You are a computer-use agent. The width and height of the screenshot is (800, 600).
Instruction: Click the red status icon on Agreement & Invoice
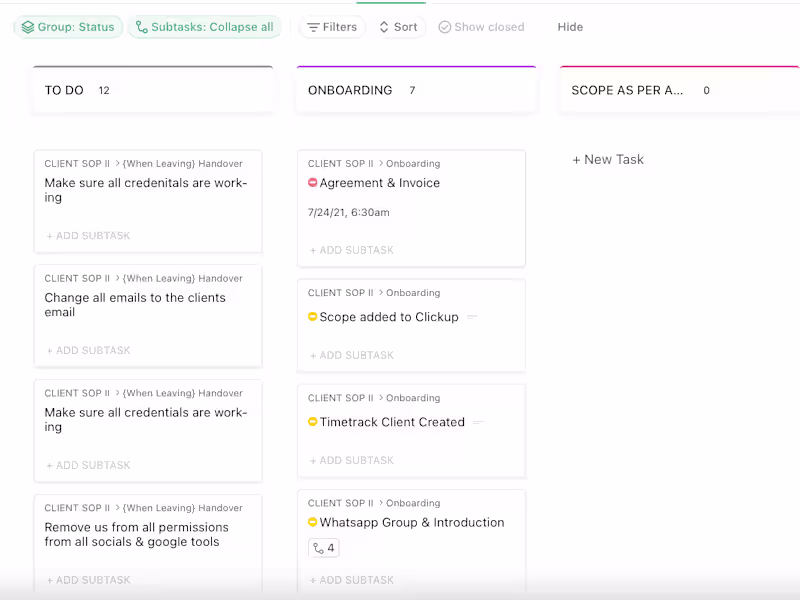pos(313,183)
